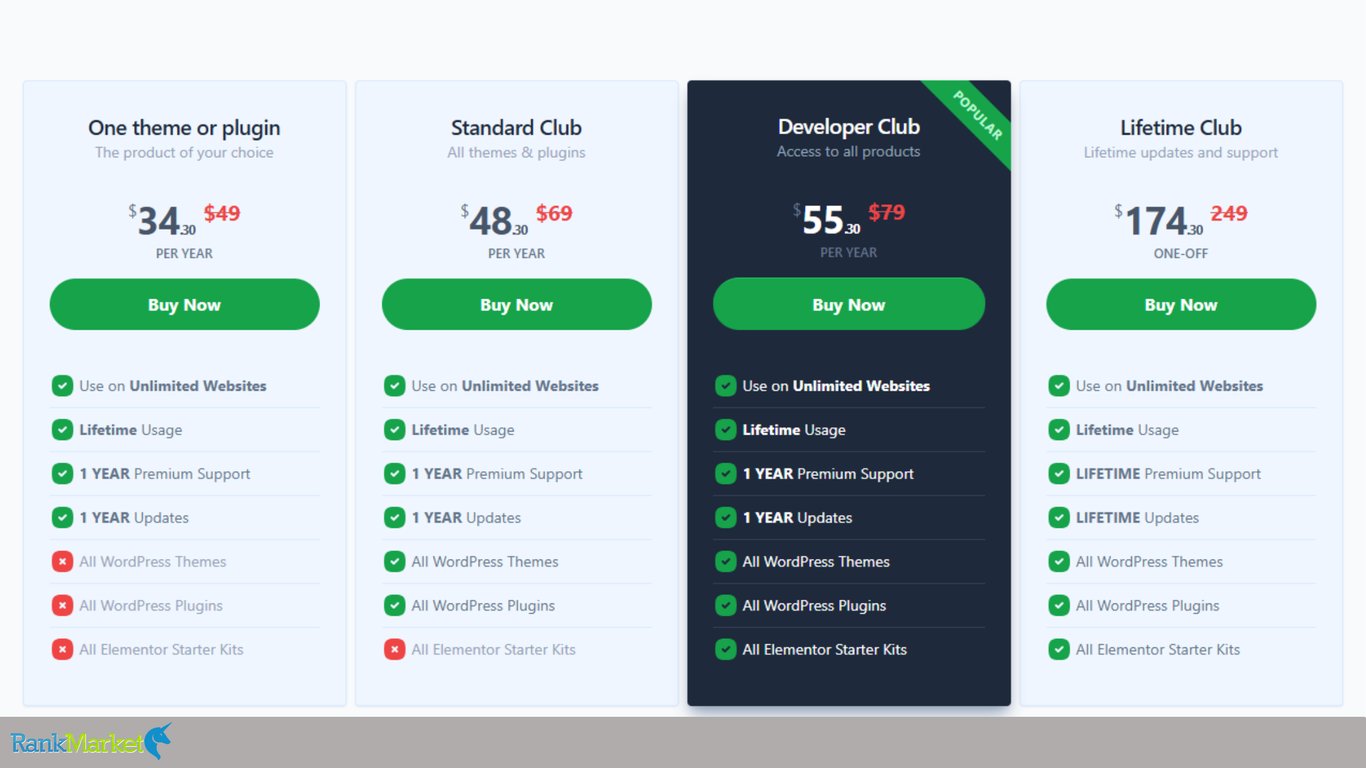Viewport: 1366px width, 768px height.
Task: Click check icon for Lifetime Usage in Lifetime Club
Action: [1058, 430]
